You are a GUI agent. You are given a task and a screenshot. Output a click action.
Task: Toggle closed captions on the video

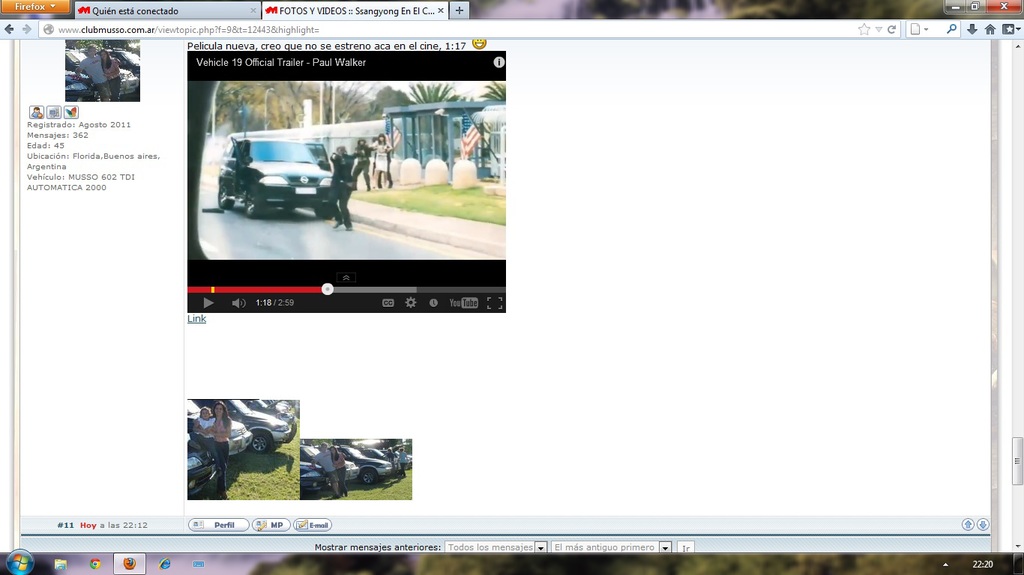(x=388, y=303)
